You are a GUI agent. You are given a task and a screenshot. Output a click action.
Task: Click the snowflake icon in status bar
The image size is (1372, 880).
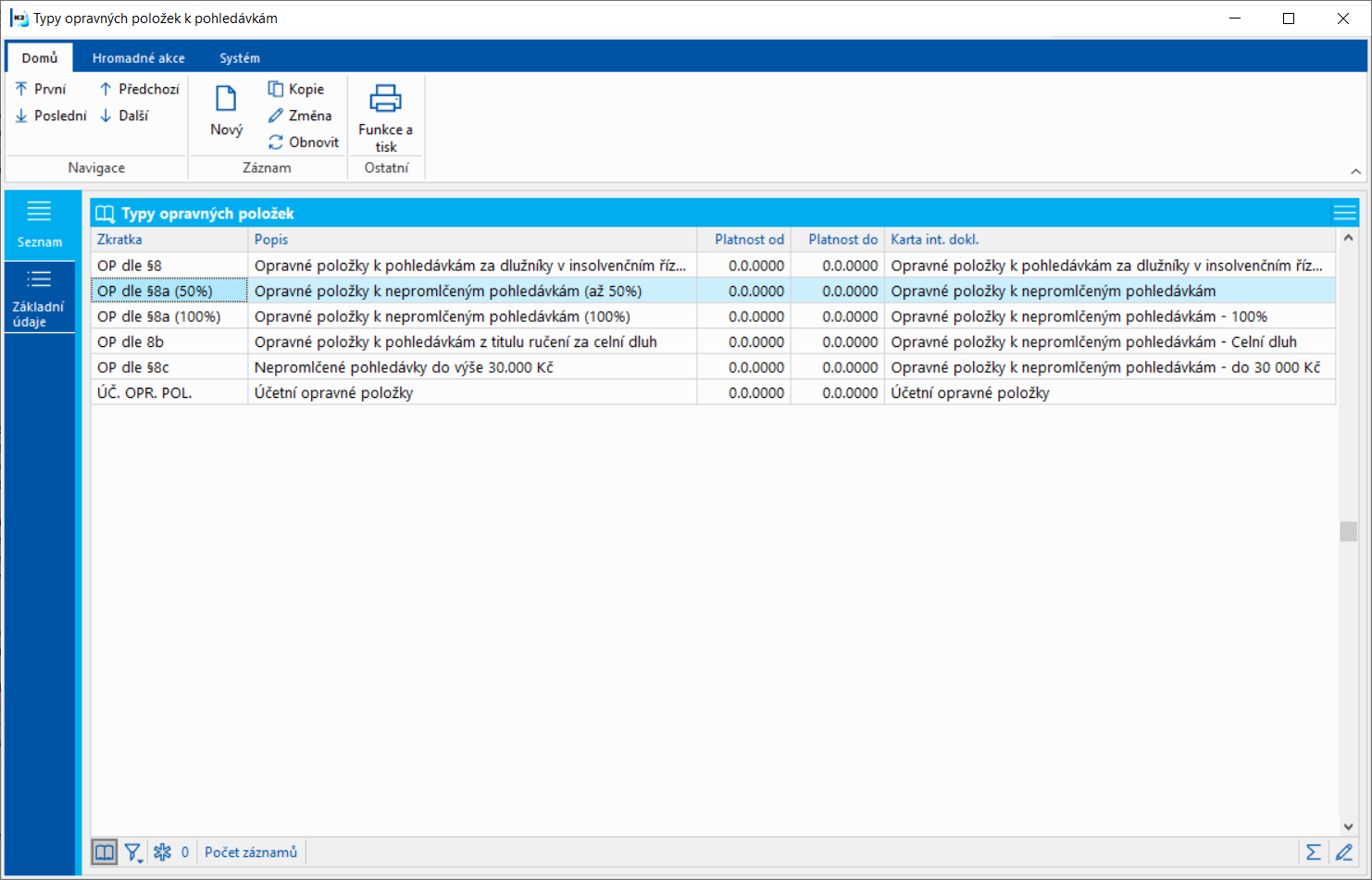pyautogui.click(x=163, y=852)
